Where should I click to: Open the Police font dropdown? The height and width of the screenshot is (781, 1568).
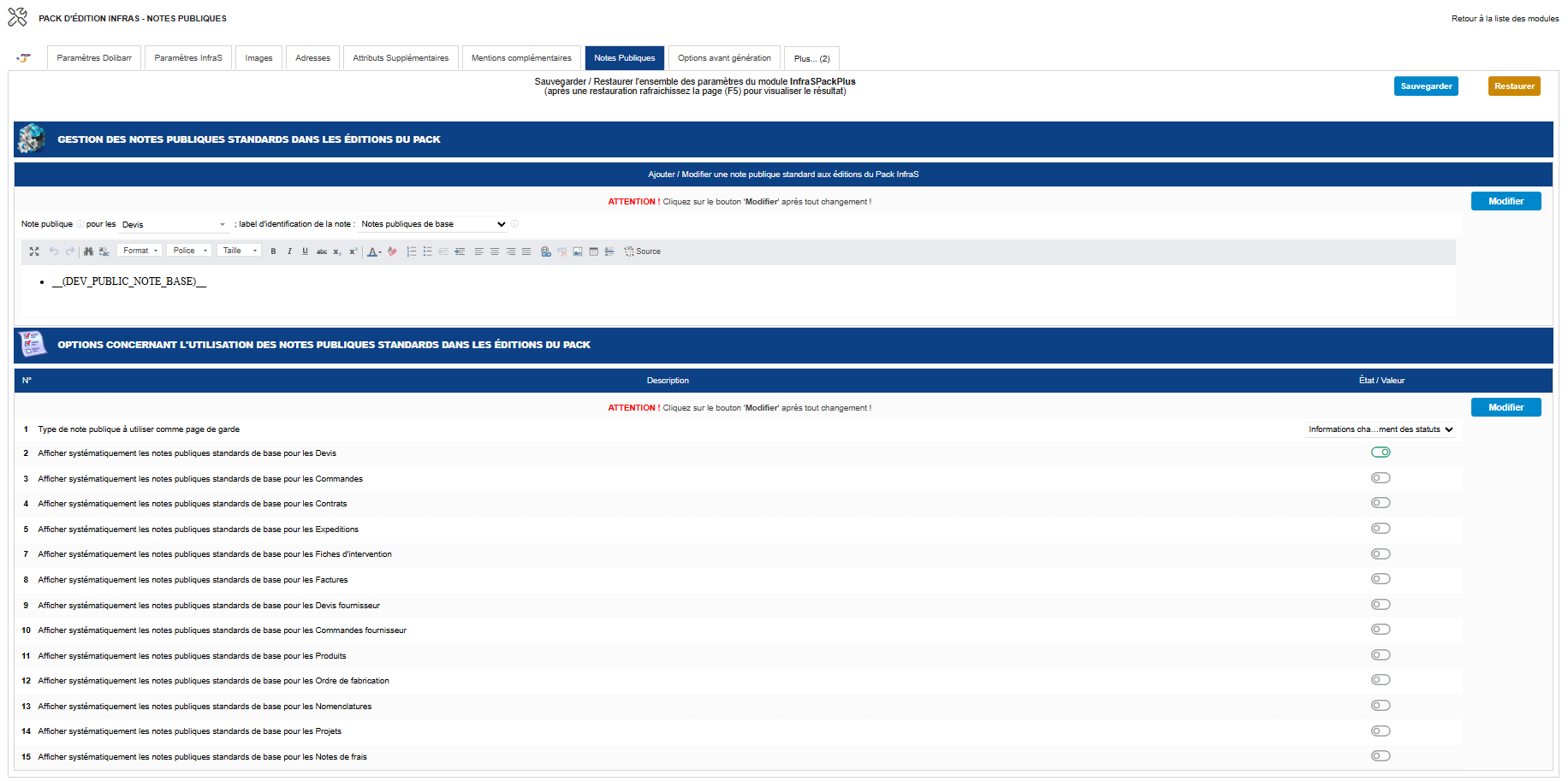pyautogui.click(x=190, y=251)
